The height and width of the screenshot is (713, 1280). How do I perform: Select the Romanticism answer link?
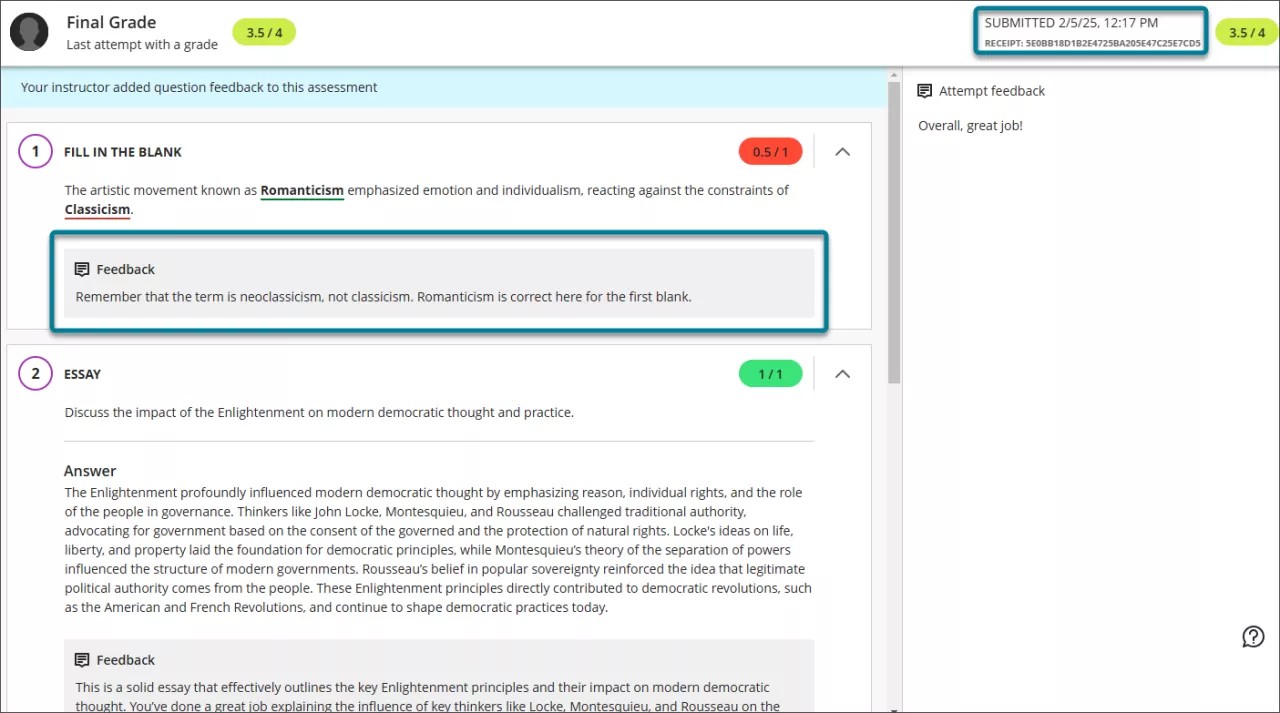tap(302, 190)
